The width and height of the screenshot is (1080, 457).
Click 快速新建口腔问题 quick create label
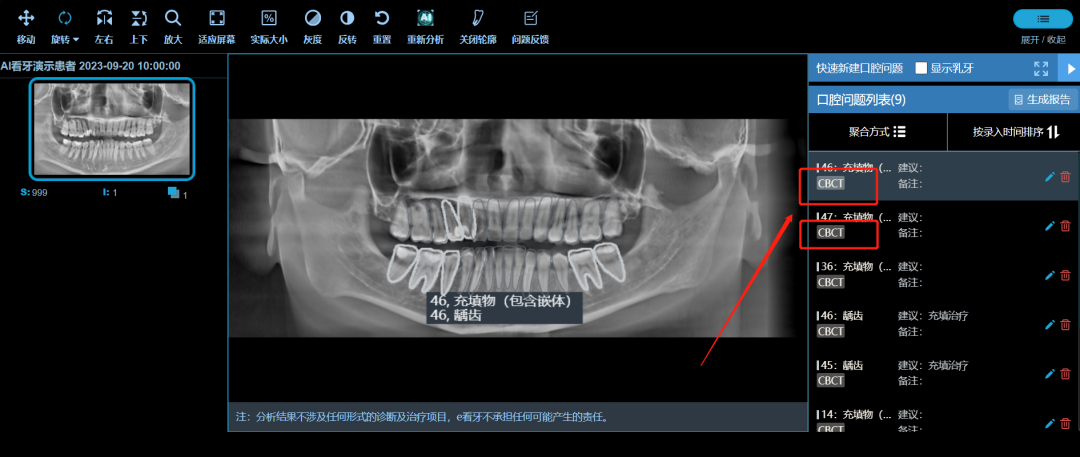pos(859,68)
